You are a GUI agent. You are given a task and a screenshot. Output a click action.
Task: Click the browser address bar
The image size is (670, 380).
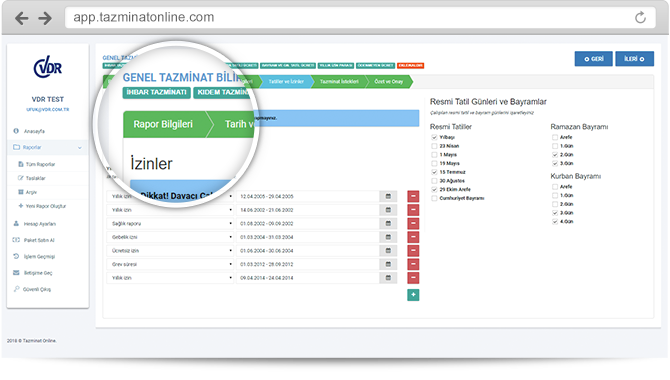tap(350, 18)
